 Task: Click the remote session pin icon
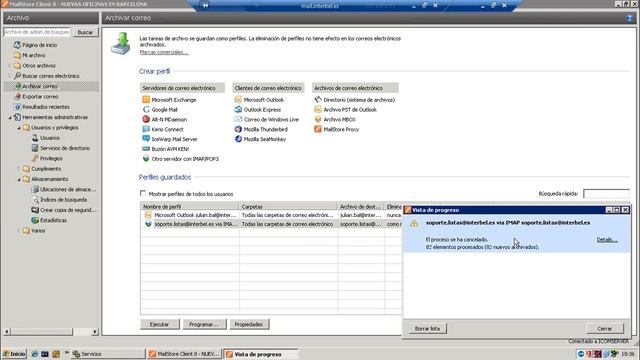[x=205, y=5]
